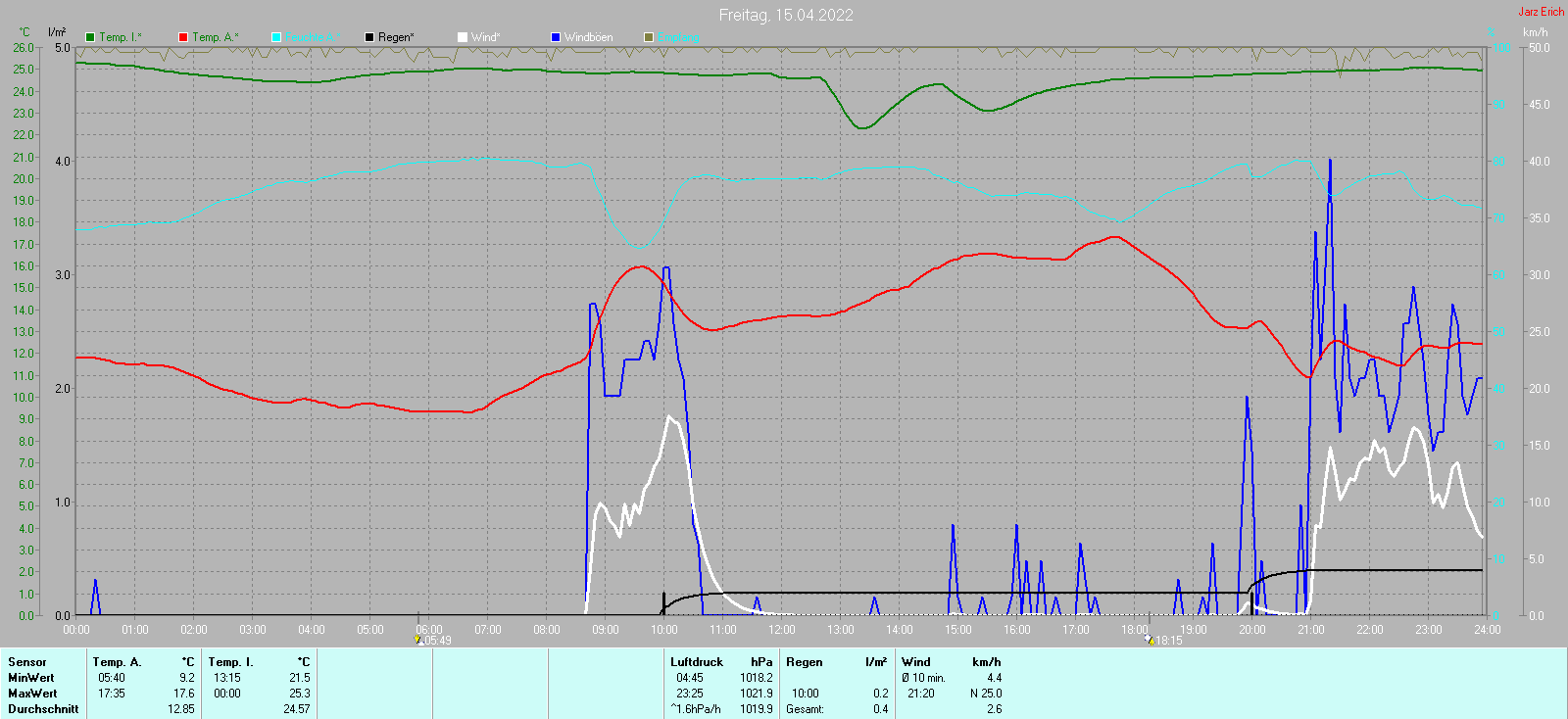
Task: Click the inside temperature average 24.57
Action: (x=297, y=709)
